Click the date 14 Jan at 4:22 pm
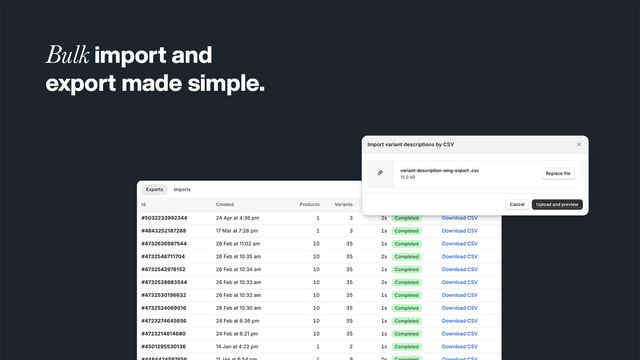The height and width of the screenshot is (360, 640). 237,347
